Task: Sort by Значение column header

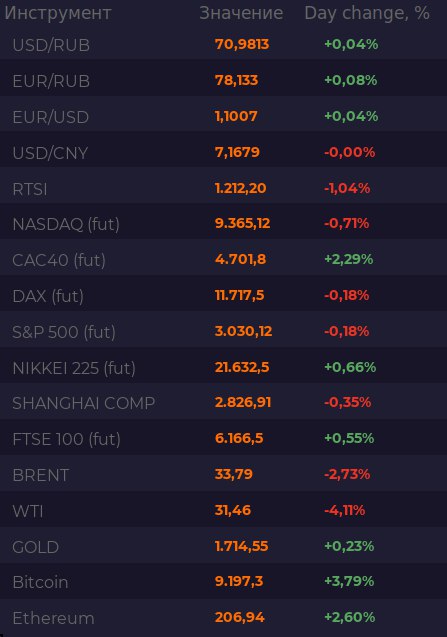Action: pos(241,13)
